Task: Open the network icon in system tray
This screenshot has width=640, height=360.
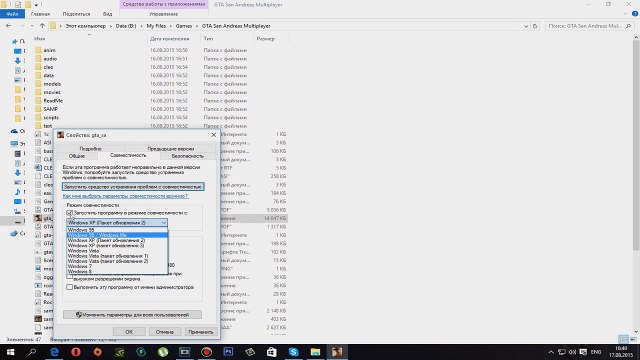Action: [x=562, y=352]
